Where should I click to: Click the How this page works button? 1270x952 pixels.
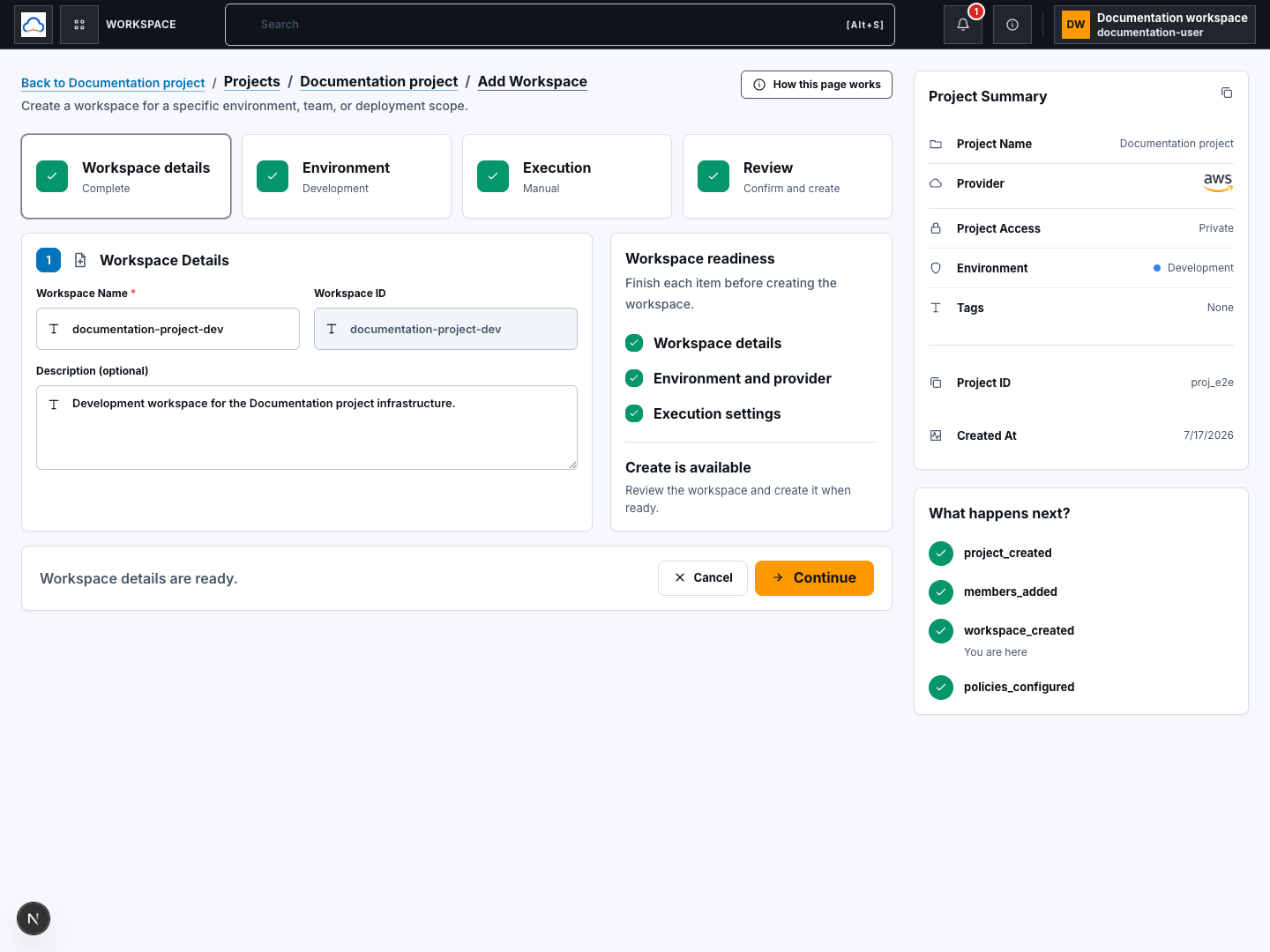click(x=817, y=85)
